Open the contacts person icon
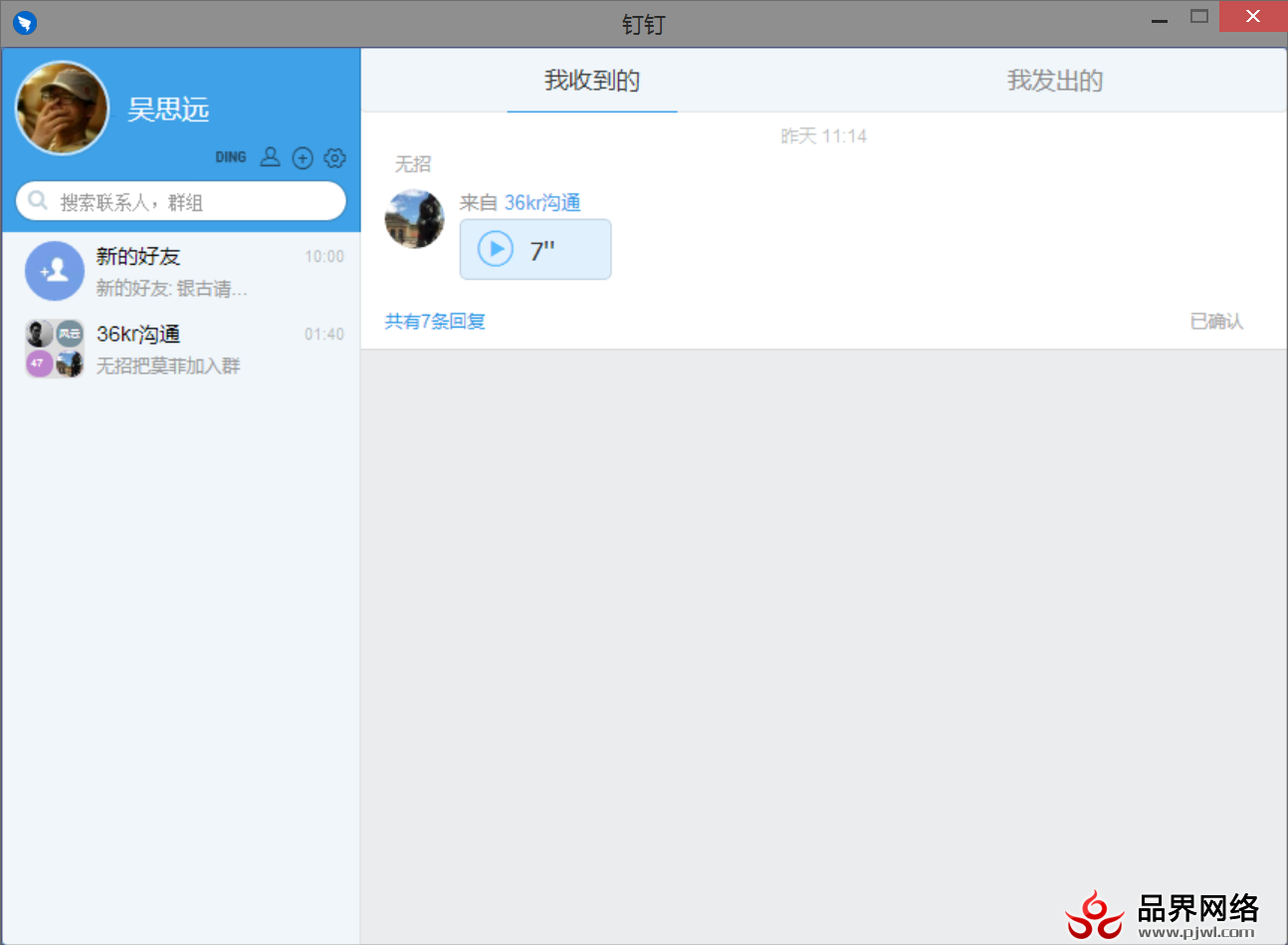1288x945 pixels. 270,157
